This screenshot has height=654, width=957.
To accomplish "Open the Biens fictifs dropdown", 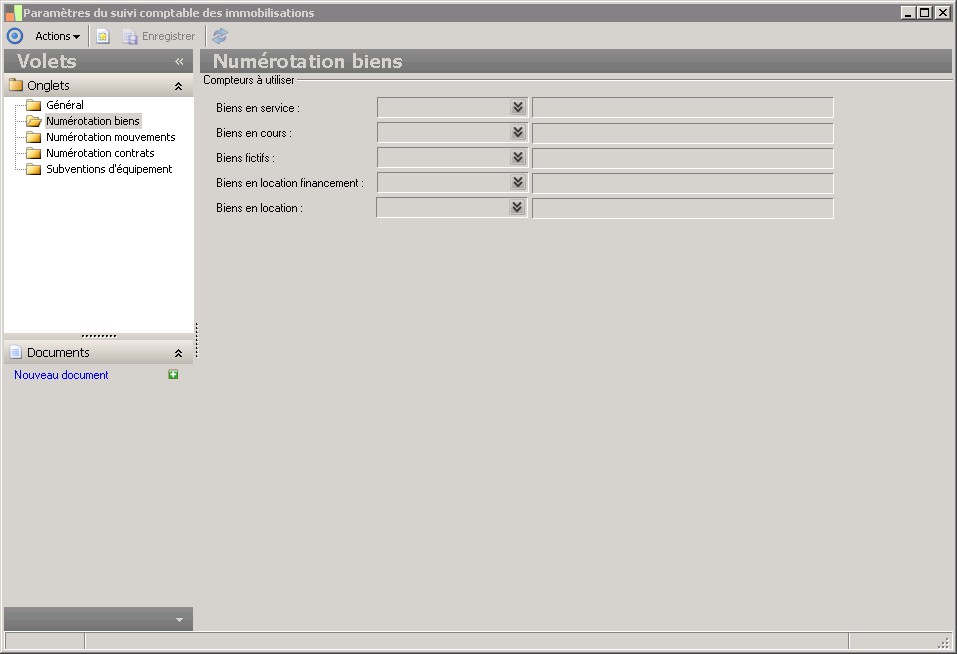I will [x=518, y=157].
